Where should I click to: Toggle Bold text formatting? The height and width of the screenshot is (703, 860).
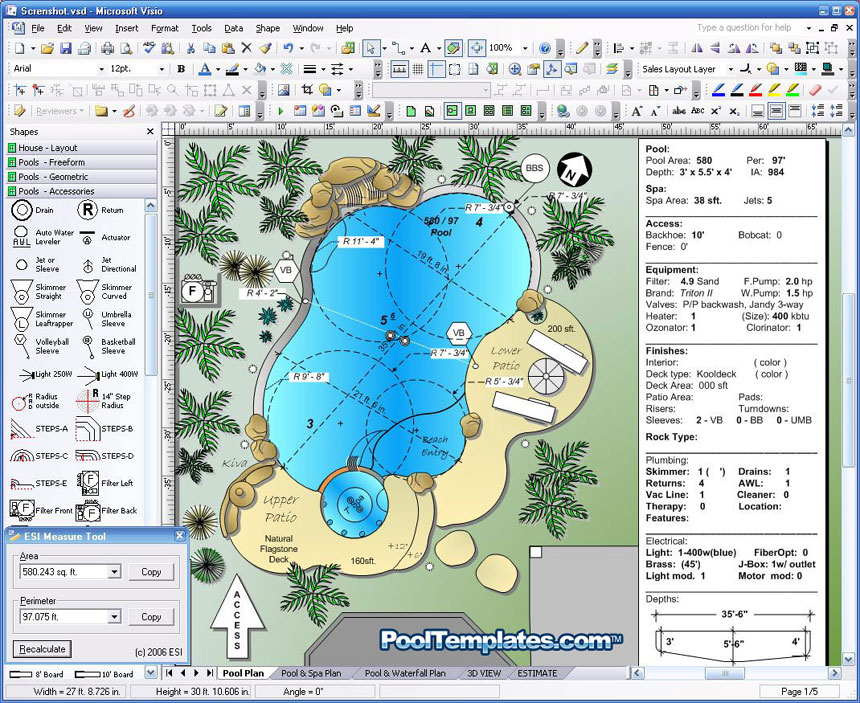[x=181, y=69]
